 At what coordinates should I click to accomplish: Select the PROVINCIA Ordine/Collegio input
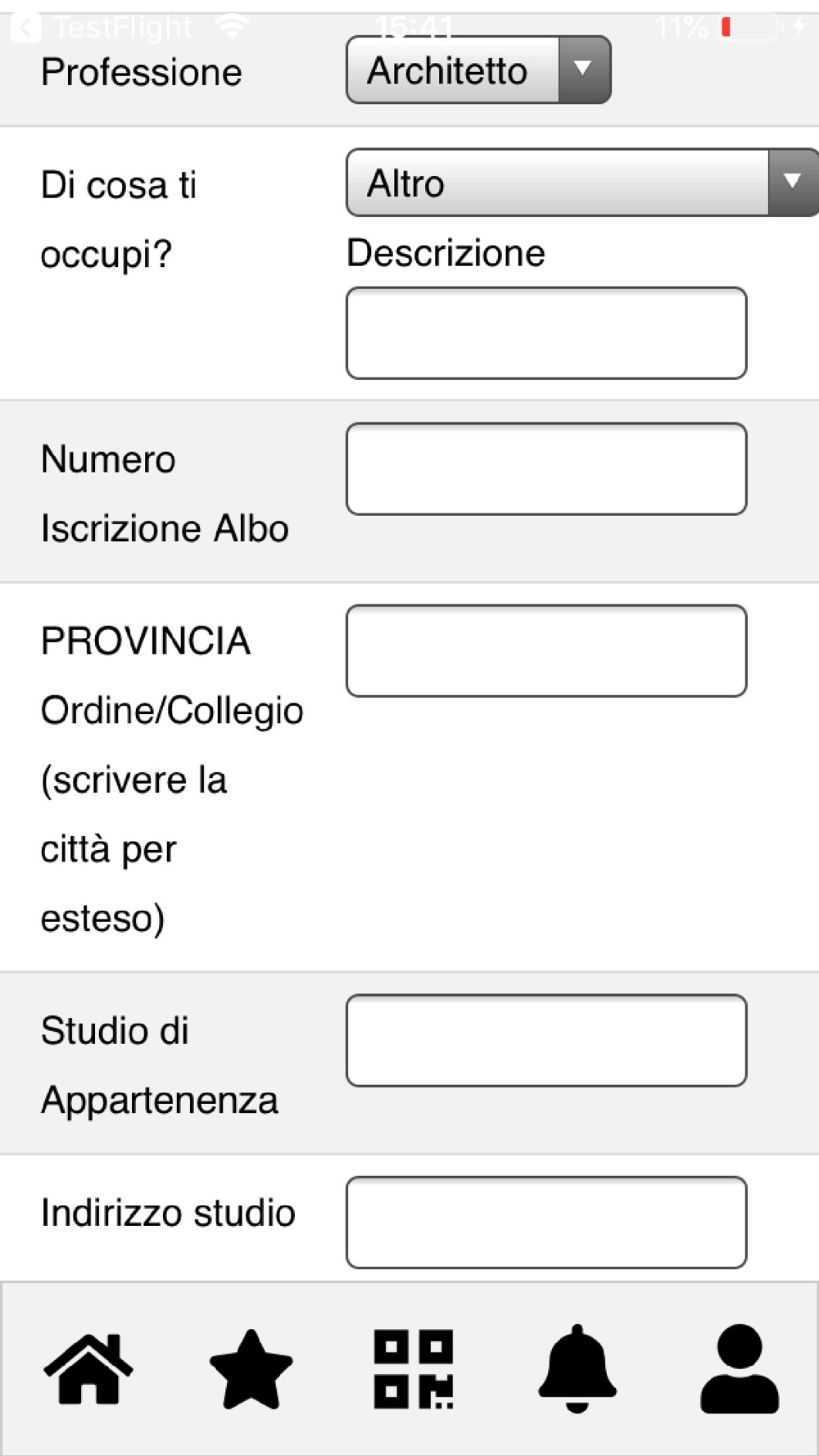546,651
